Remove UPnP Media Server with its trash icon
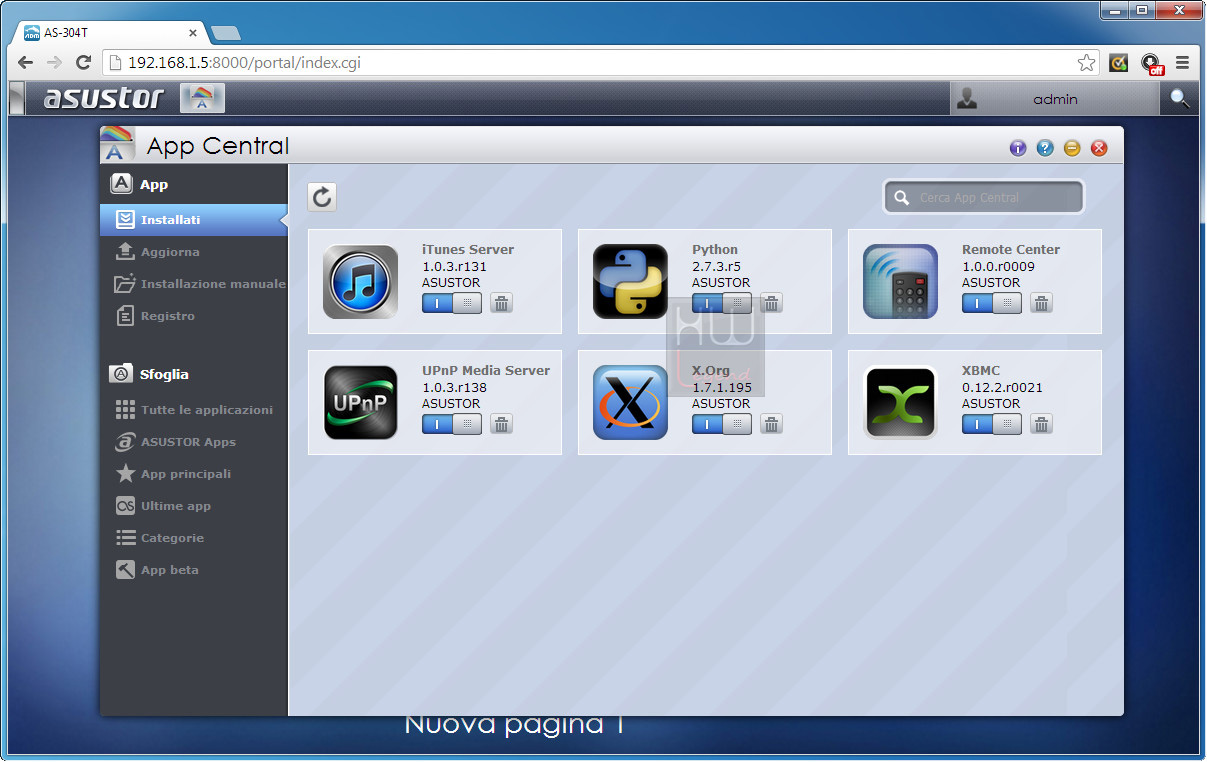This screenshot has width=1207, height=762. pyautogui.click(x=502, y=424)
